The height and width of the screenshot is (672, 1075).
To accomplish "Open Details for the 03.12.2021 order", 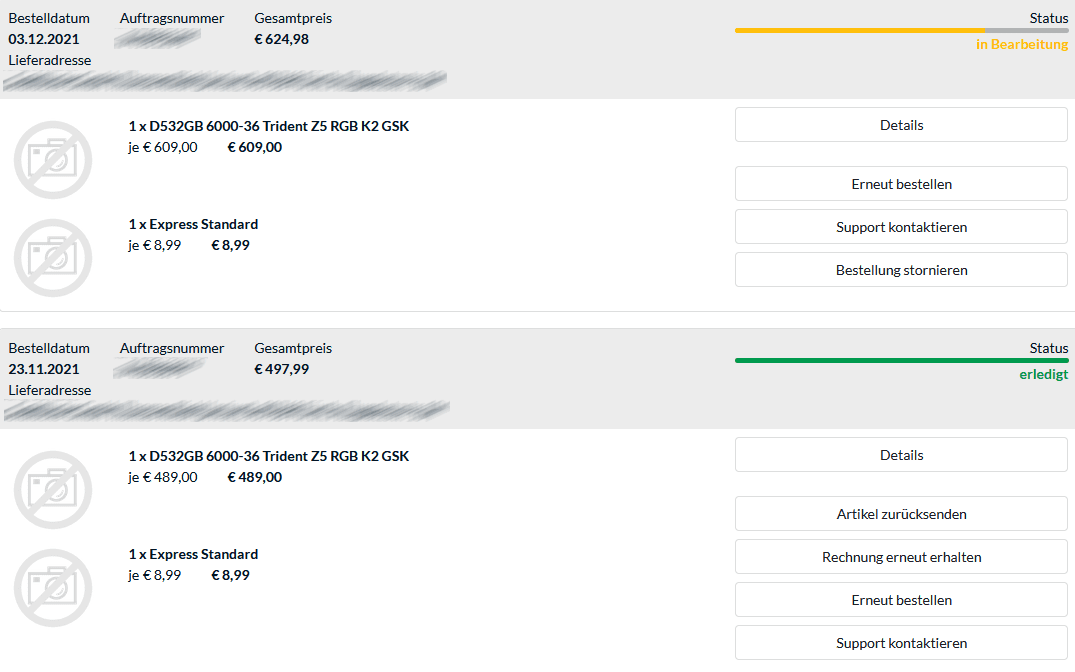I will pos(901,125).
